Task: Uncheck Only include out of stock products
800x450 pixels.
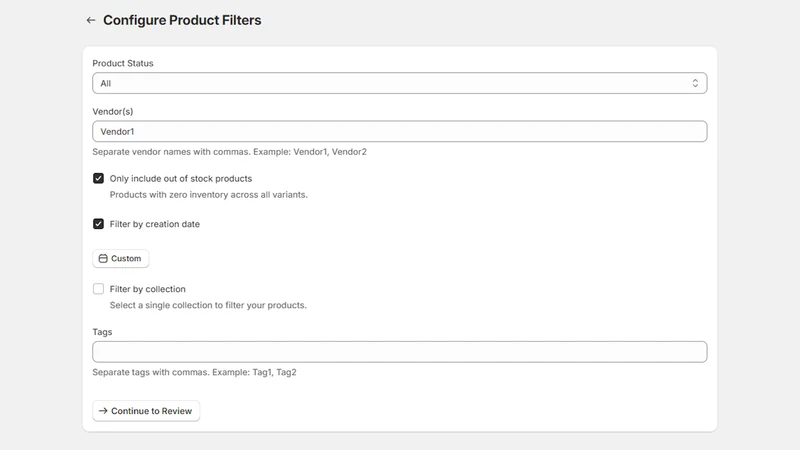Action: (x=98, y=179)
